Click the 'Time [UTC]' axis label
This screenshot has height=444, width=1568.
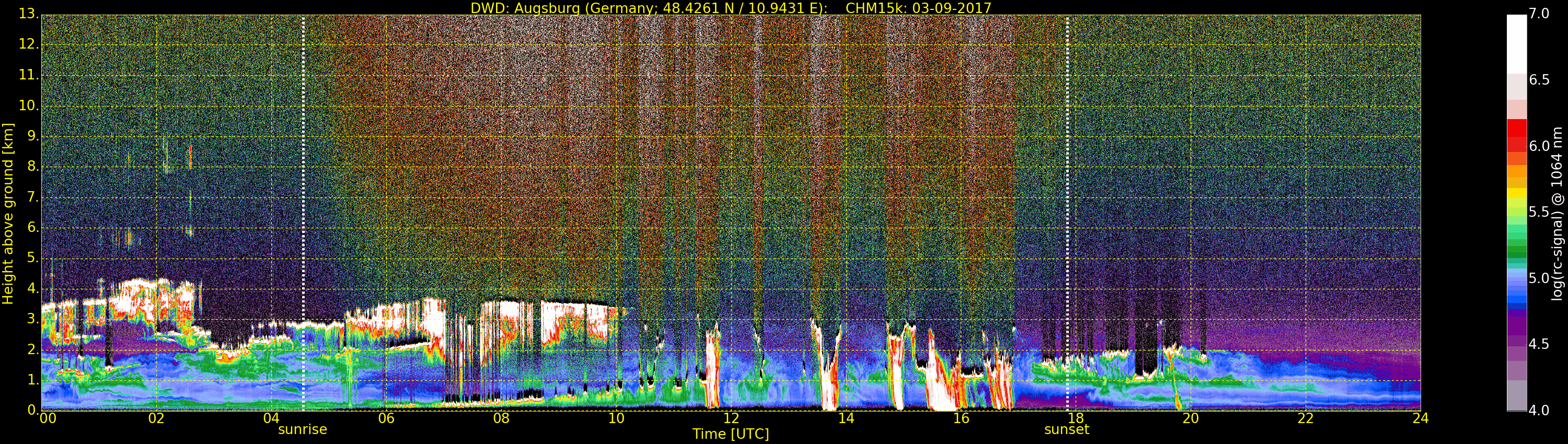point(731,434)
